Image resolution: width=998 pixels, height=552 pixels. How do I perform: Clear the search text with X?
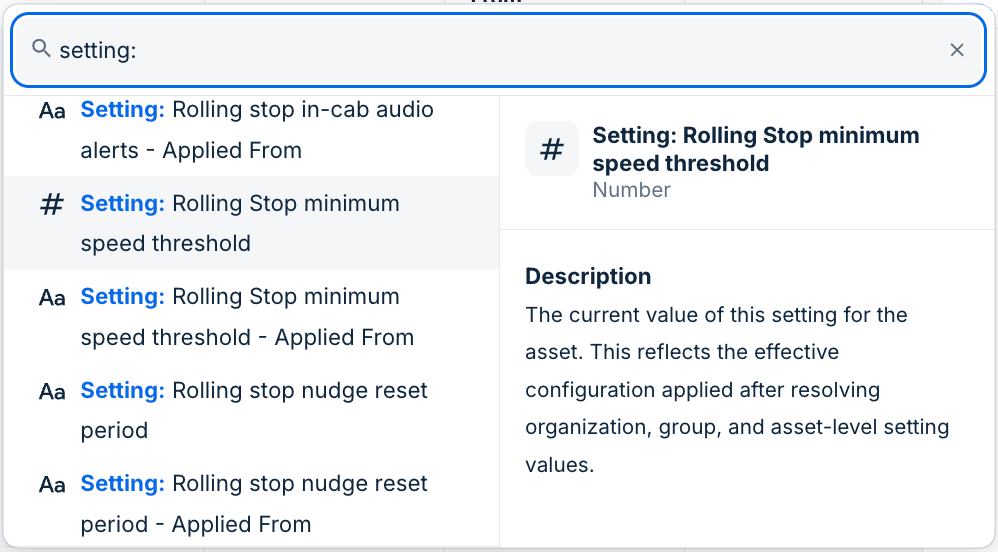(x=957, y=50)
